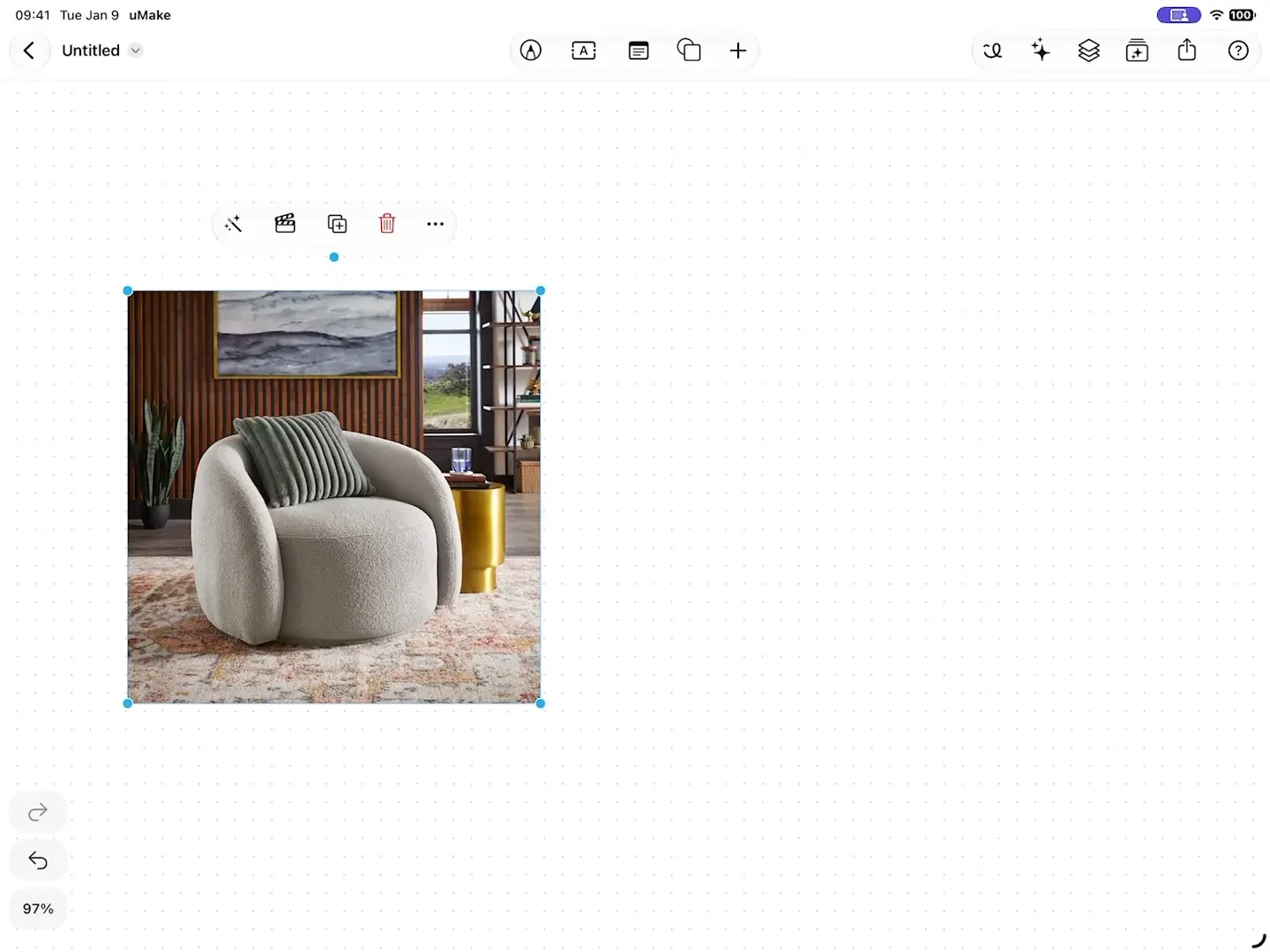Click the undo arrow button
The width and height of the screenshot is (1270, 952).
(x=38, y=860)
